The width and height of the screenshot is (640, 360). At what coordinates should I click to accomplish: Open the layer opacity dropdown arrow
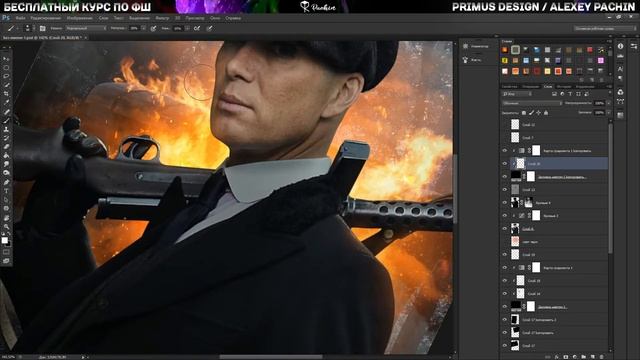(608, 103)
